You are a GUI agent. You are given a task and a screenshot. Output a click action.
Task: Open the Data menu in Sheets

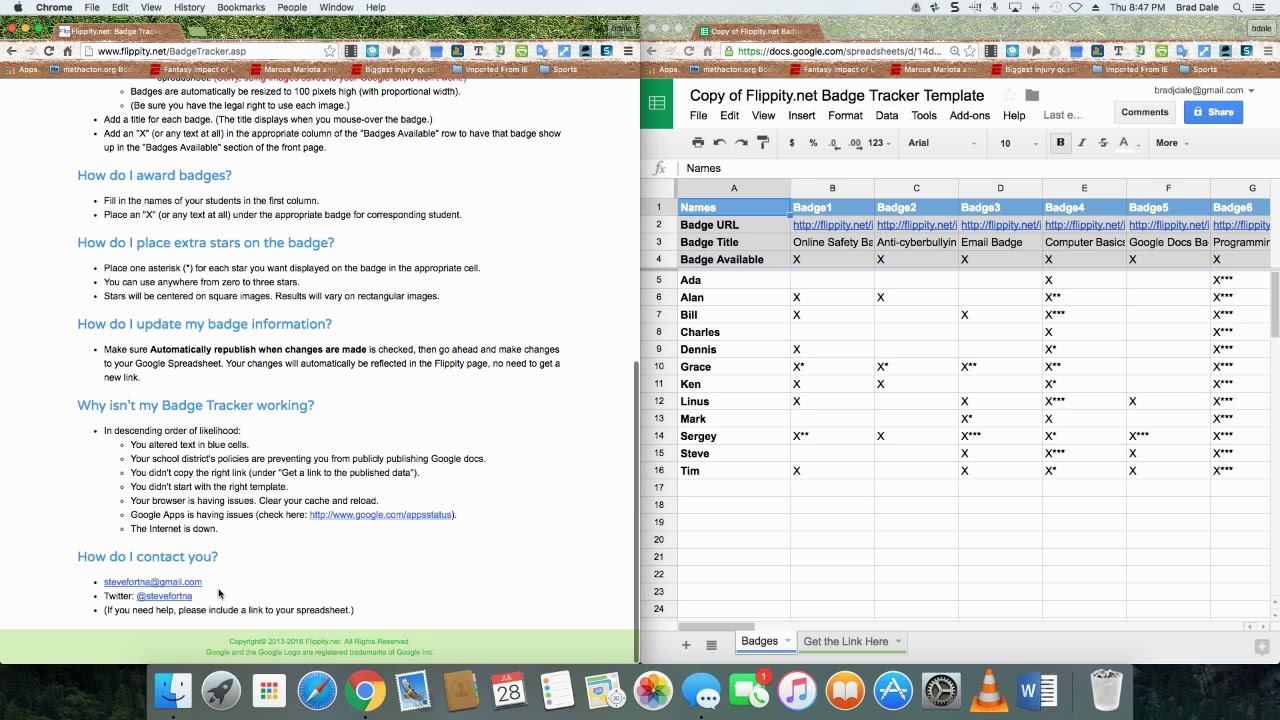(887, 115)
